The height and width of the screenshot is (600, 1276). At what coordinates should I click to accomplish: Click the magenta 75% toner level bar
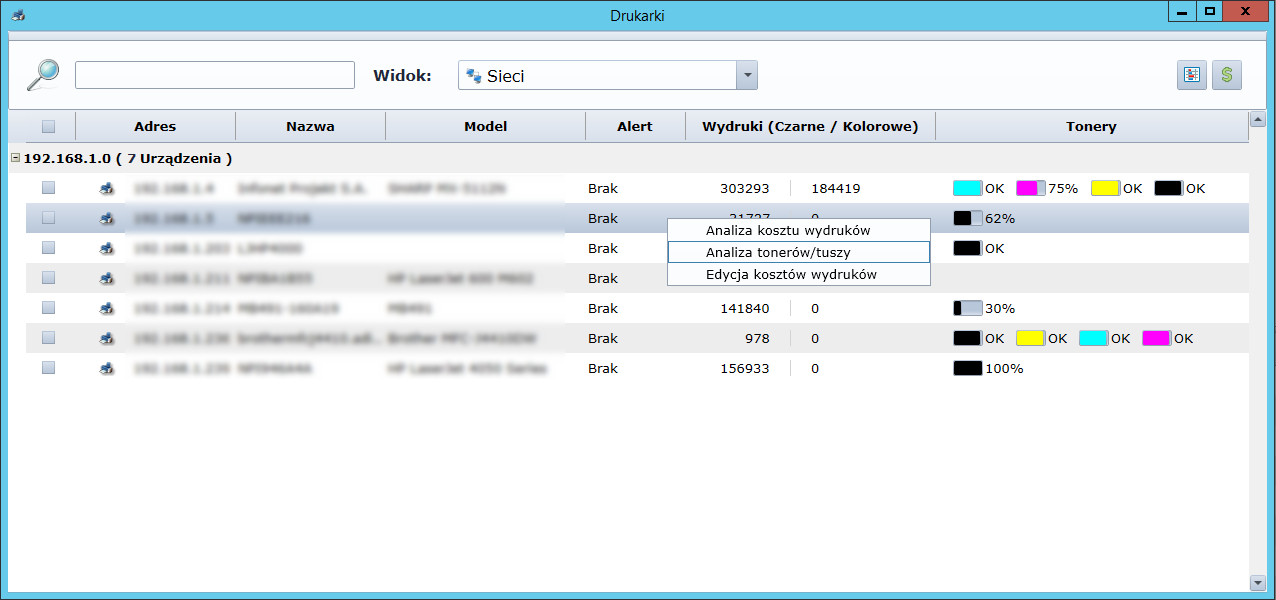[x=1031, y=188]
